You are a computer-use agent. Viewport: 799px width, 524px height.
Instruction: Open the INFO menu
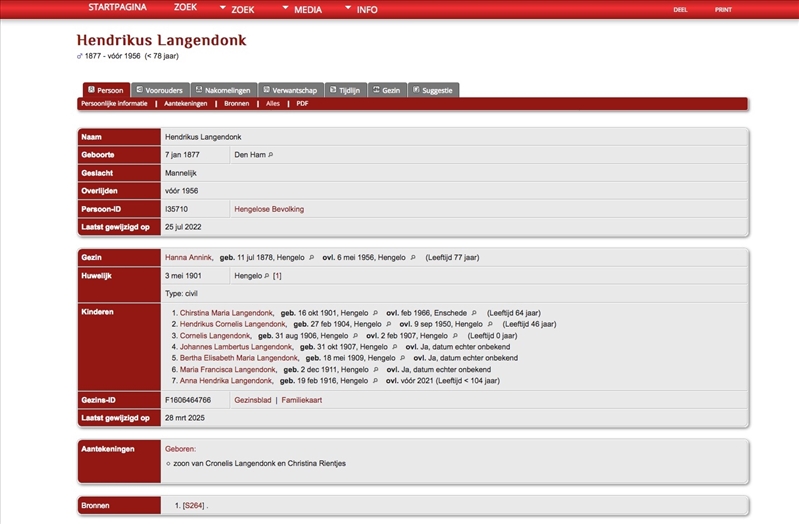367,10
